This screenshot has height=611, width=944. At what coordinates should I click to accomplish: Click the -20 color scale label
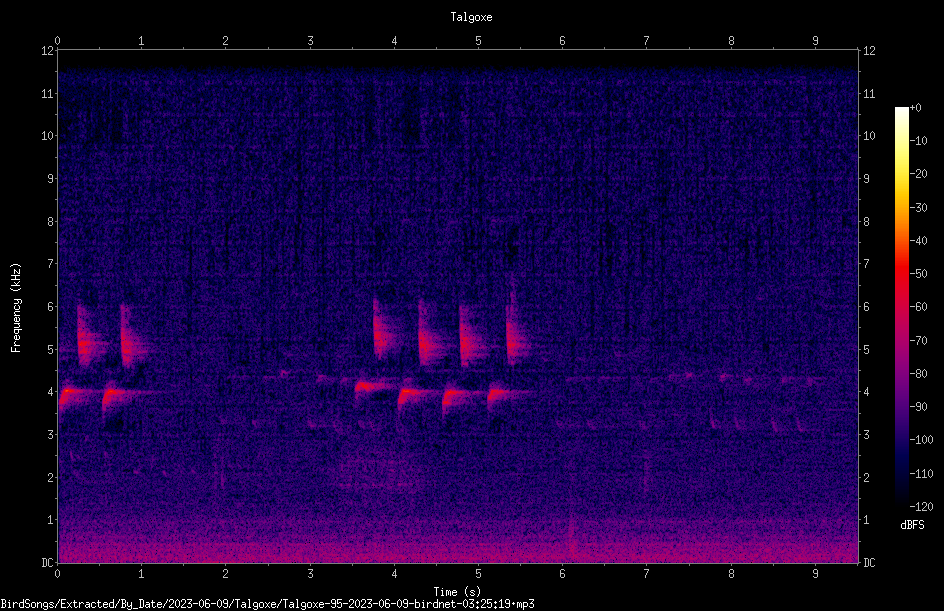[x=918, y=174]
